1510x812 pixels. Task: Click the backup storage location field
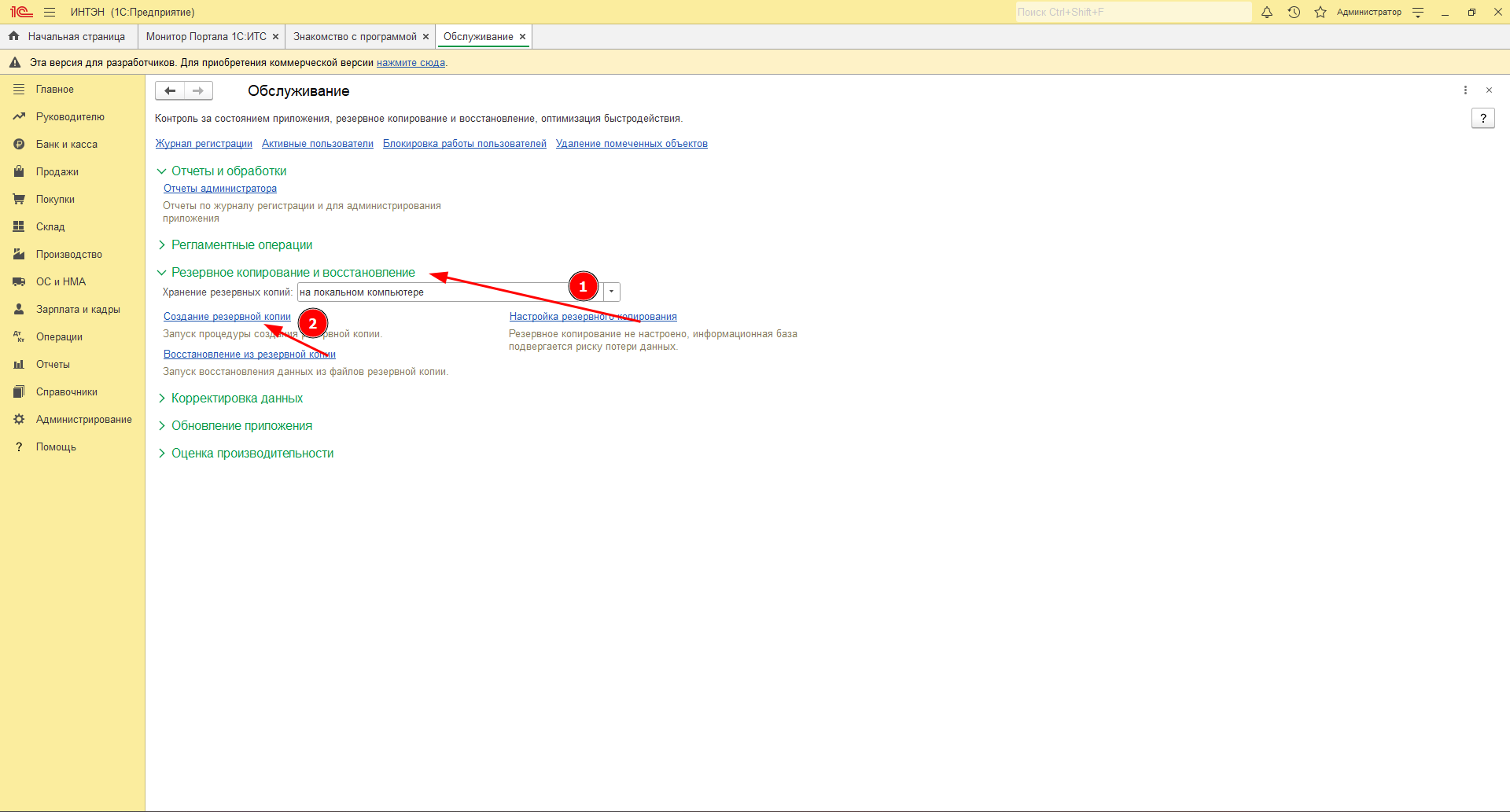(450, 292)
